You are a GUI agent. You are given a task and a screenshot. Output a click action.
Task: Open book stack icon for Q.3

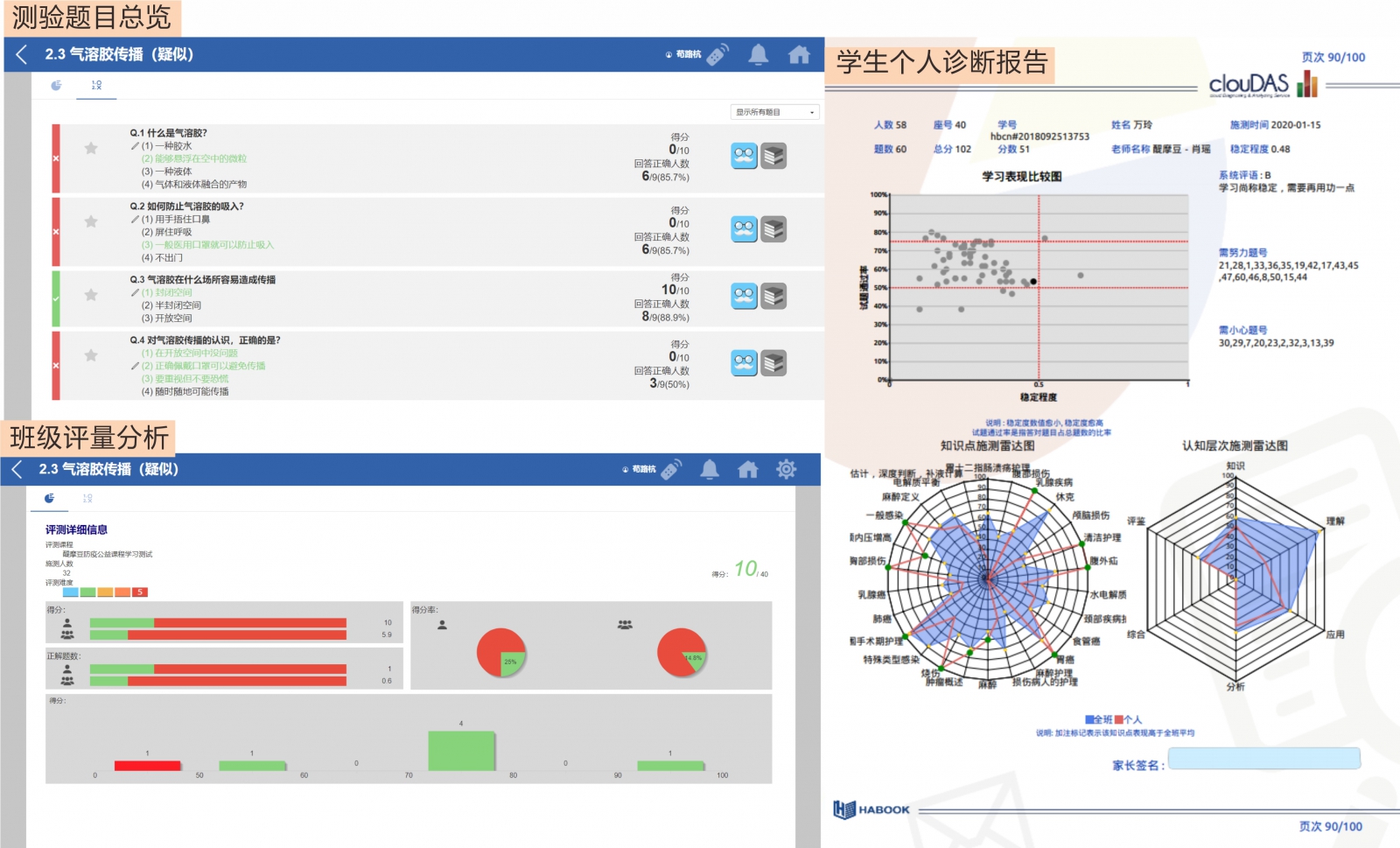click(x=773, y=297)
